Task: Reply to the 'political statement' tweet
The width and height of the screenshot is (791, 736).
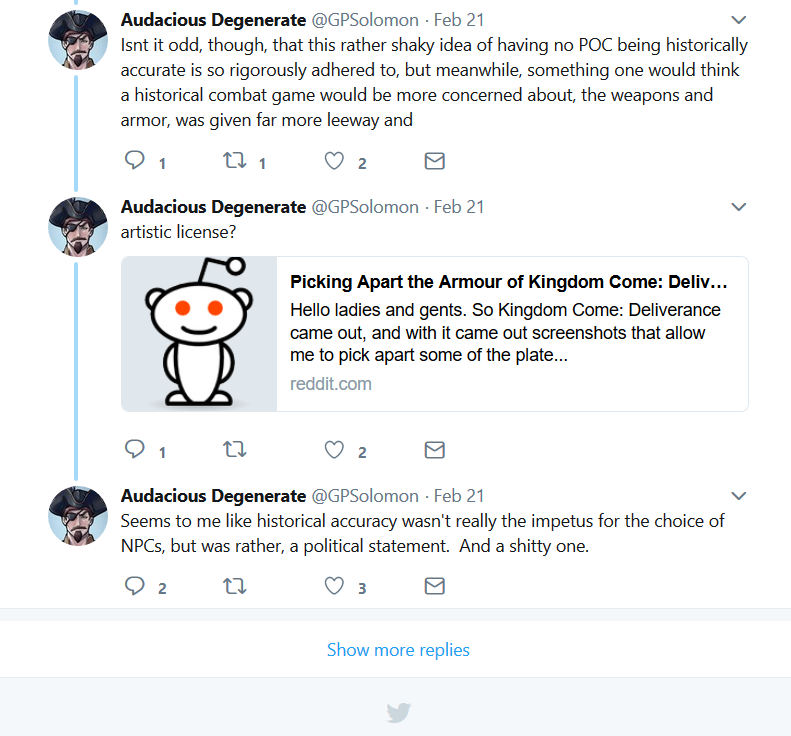Action: click(x=135, y=586)
